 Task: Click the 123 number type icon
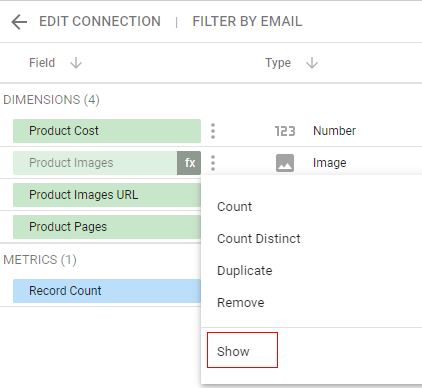(x=285, y=131)
